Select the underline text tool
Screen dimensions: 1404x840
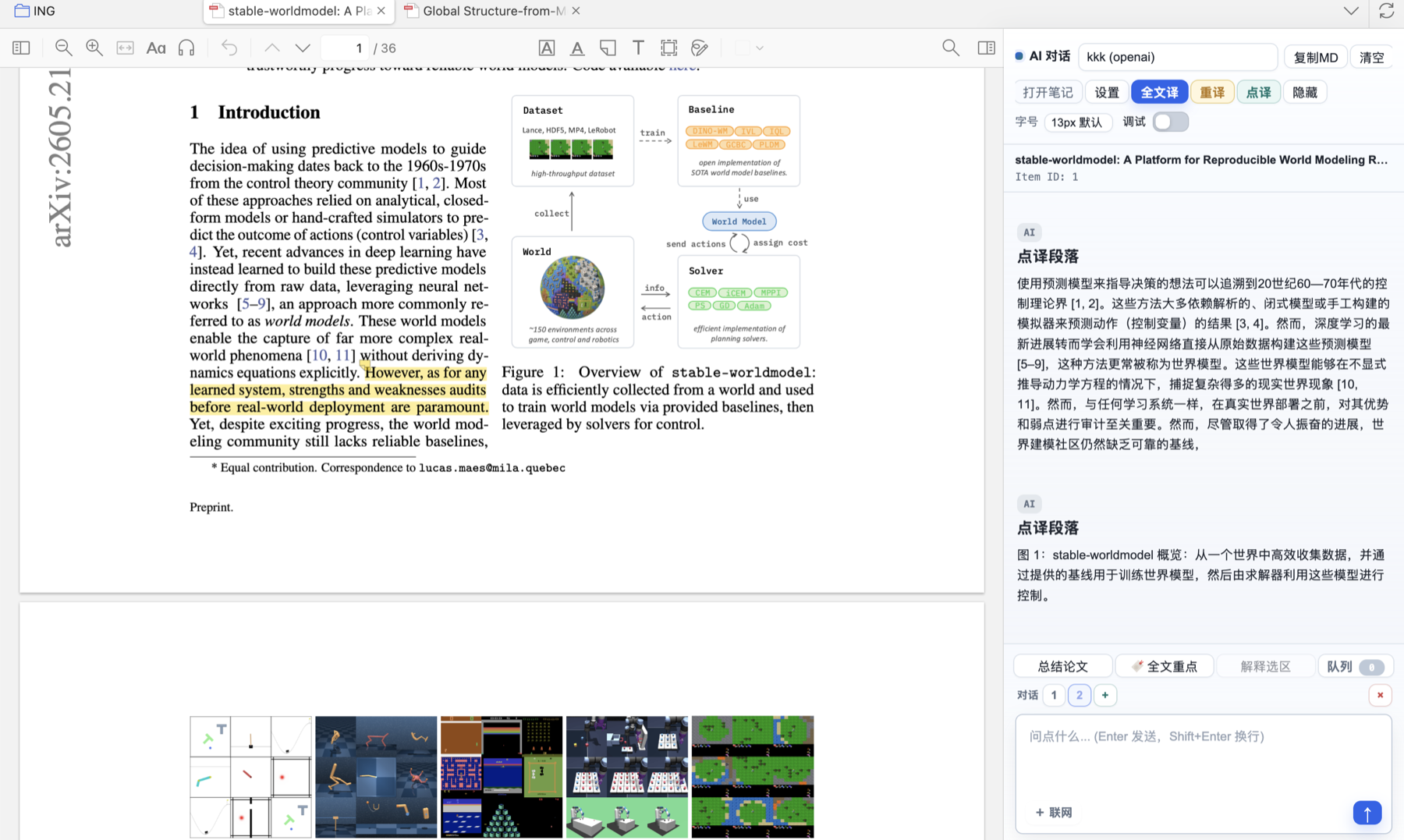(x=577, y=48)
